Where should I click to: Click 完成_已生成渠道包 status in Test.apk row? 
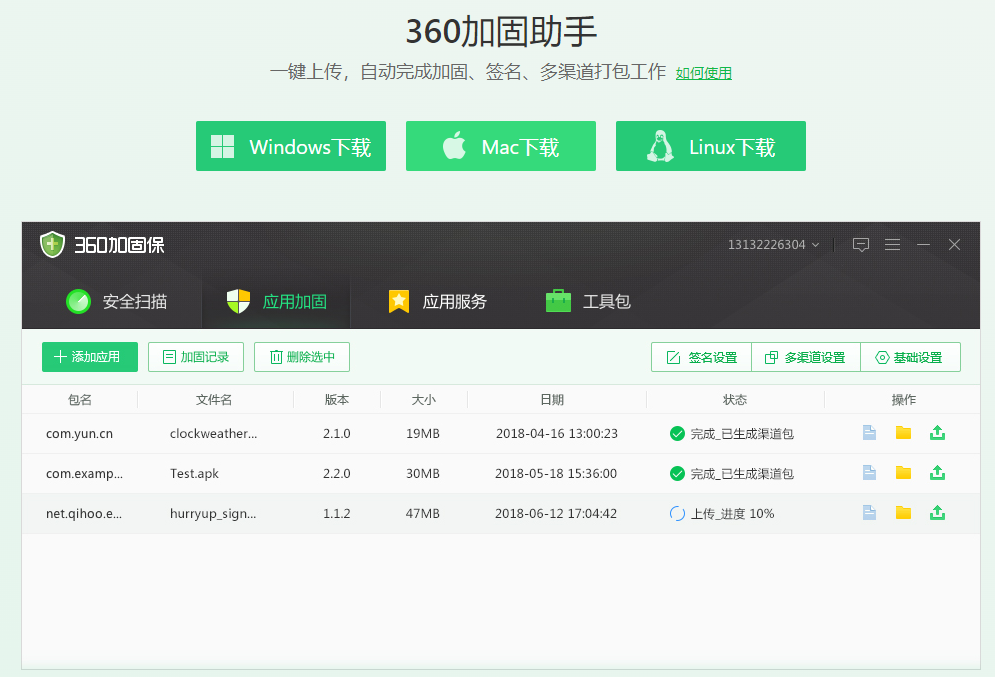point(742,473)
